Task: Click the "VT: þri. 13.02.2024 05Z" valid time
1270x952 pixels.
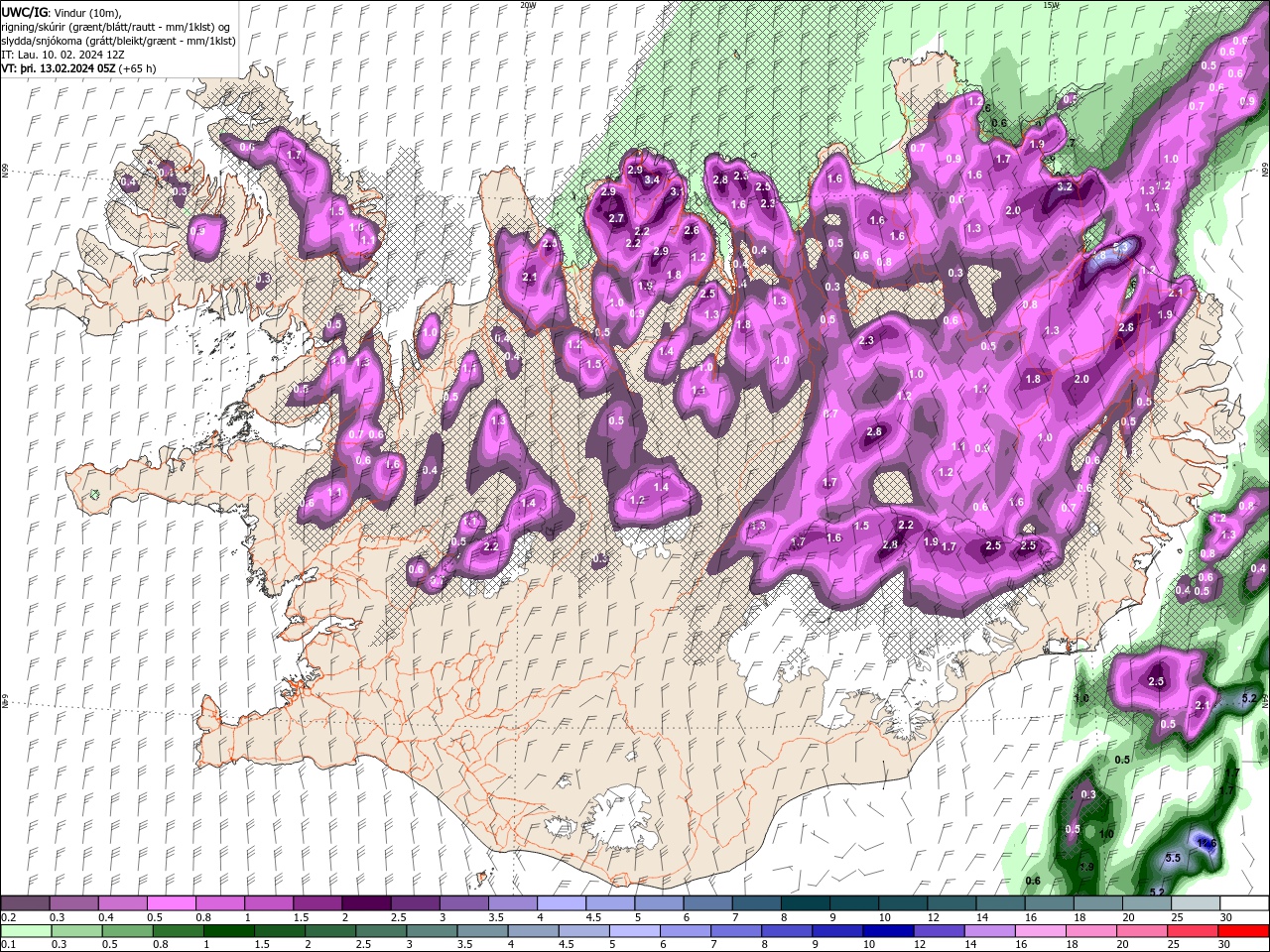Action: coord(59,68)
